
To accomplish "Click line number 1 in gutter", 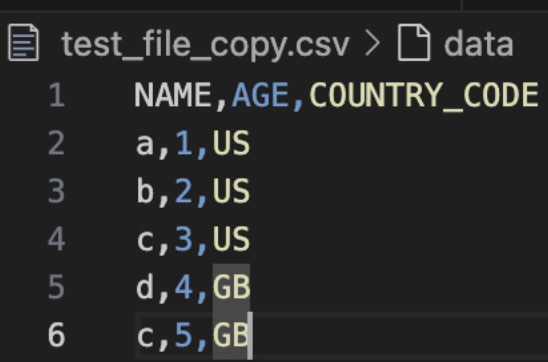I will pos(57,95).
